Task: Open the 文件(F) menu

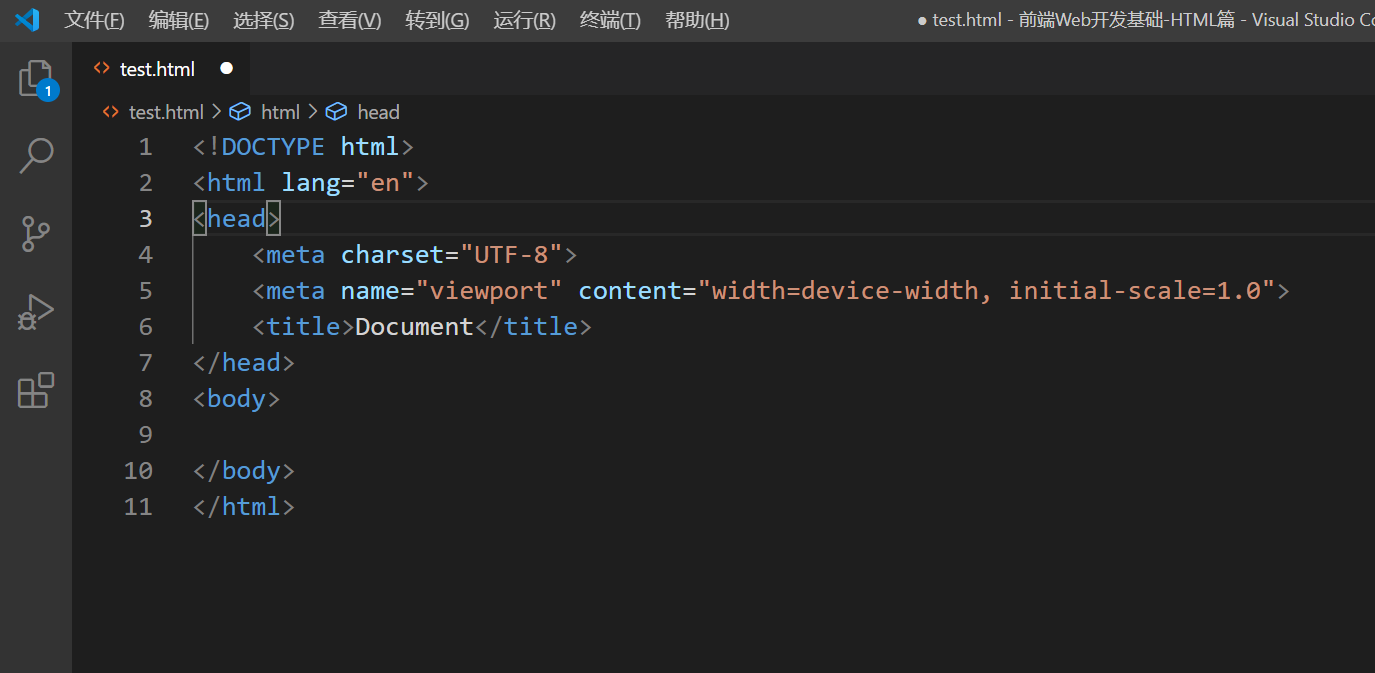Action: [x=94, y=20]
